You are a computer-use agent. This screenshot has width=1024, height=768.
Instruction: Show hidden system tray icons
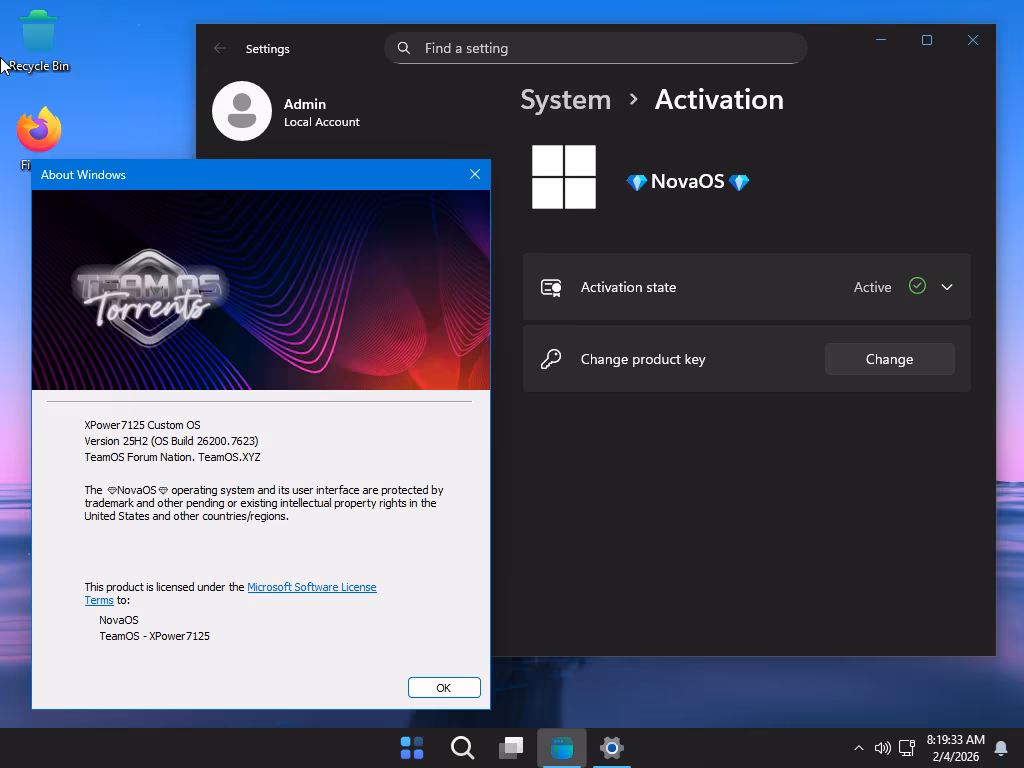[x=858, y=748]
